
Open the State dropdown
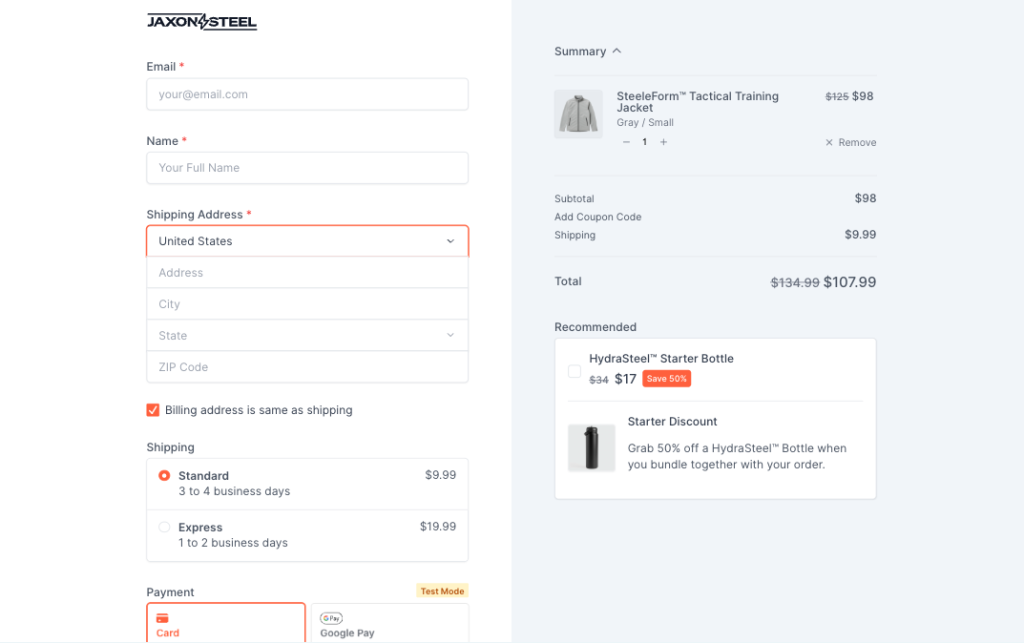point(307,336)
